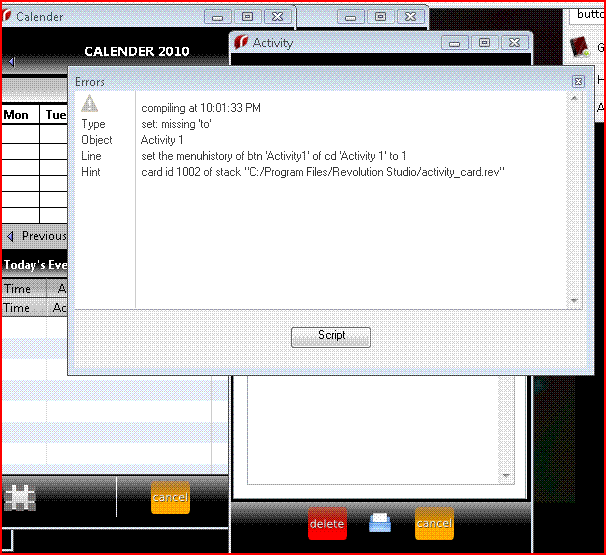Click the hint text 'card id 1002 of stack'

pos(323,172)
